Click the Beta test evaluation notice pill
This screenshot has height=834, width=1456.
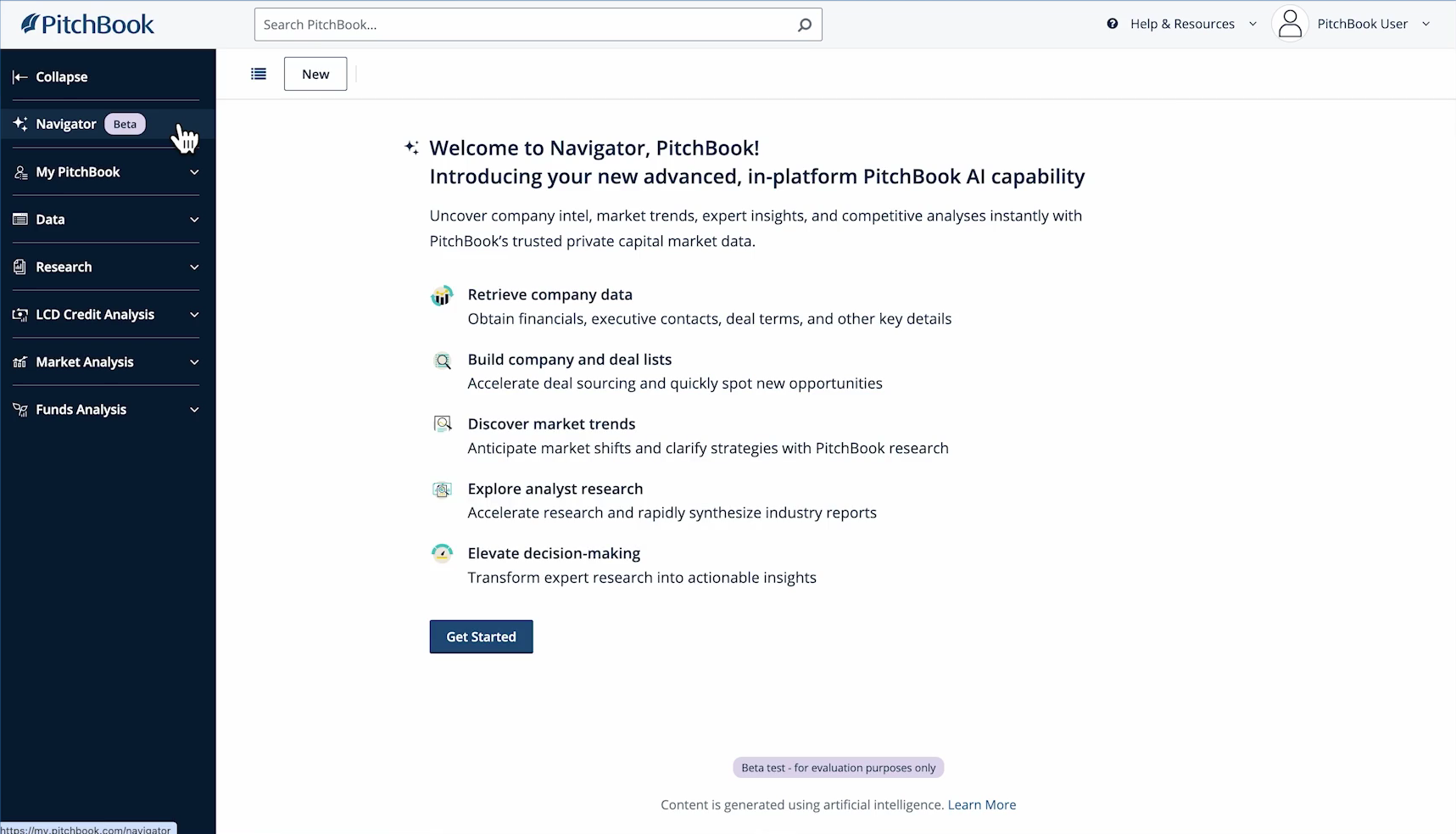pyautogui.click(x=839, y=768)
